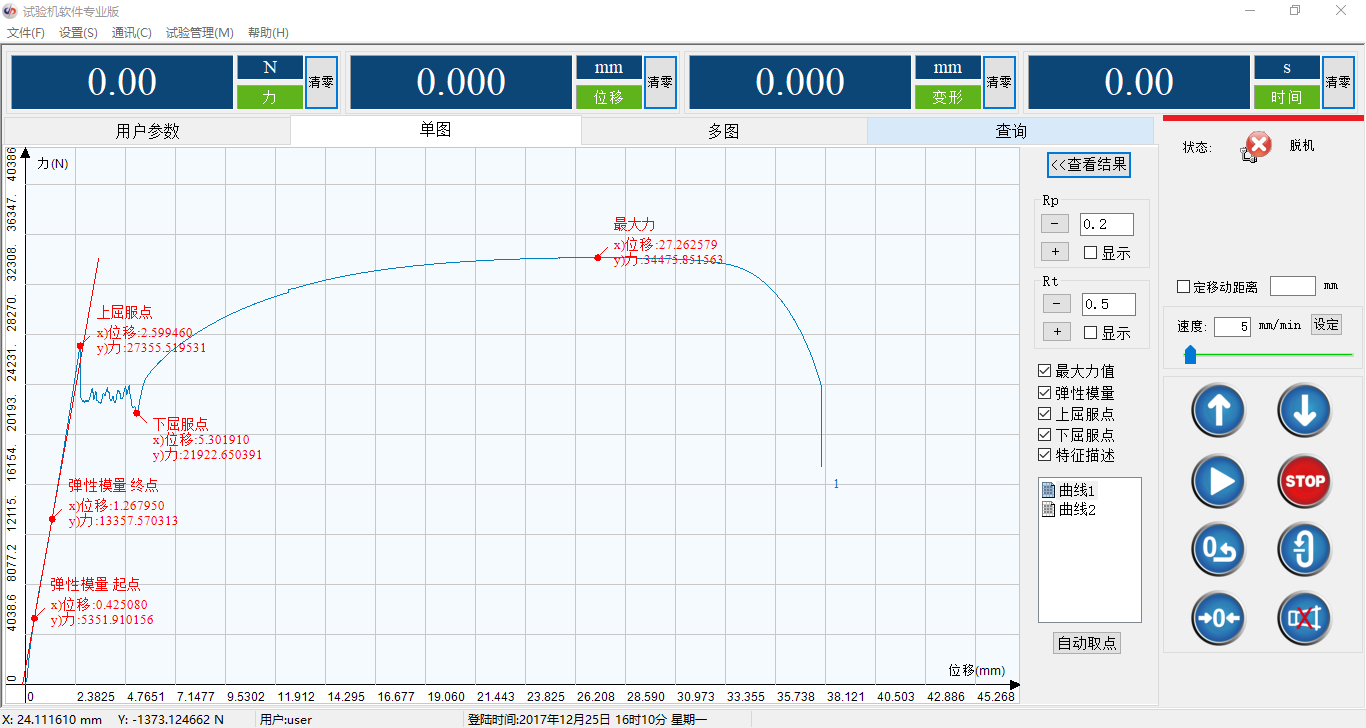Screen dimensions: 1366x728
Task: Uncheck the 最大力值 checkbox
Action: [1045, 371]
